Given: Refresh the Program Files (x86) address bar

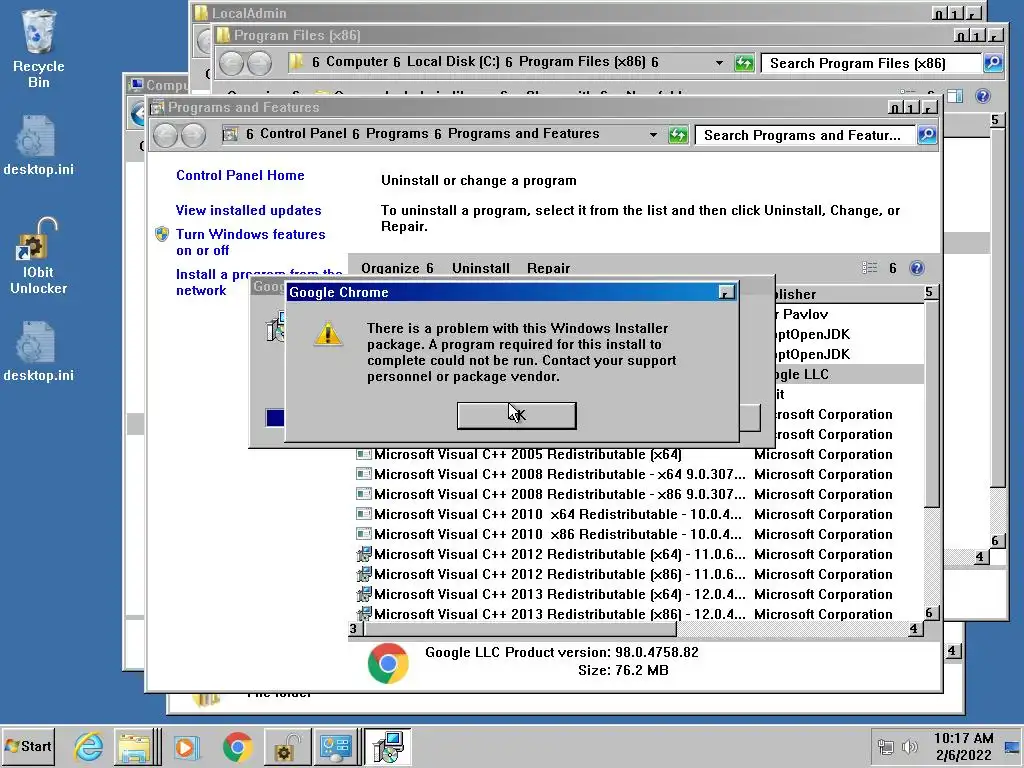Looking at the screenshot, I should [744, 63].
